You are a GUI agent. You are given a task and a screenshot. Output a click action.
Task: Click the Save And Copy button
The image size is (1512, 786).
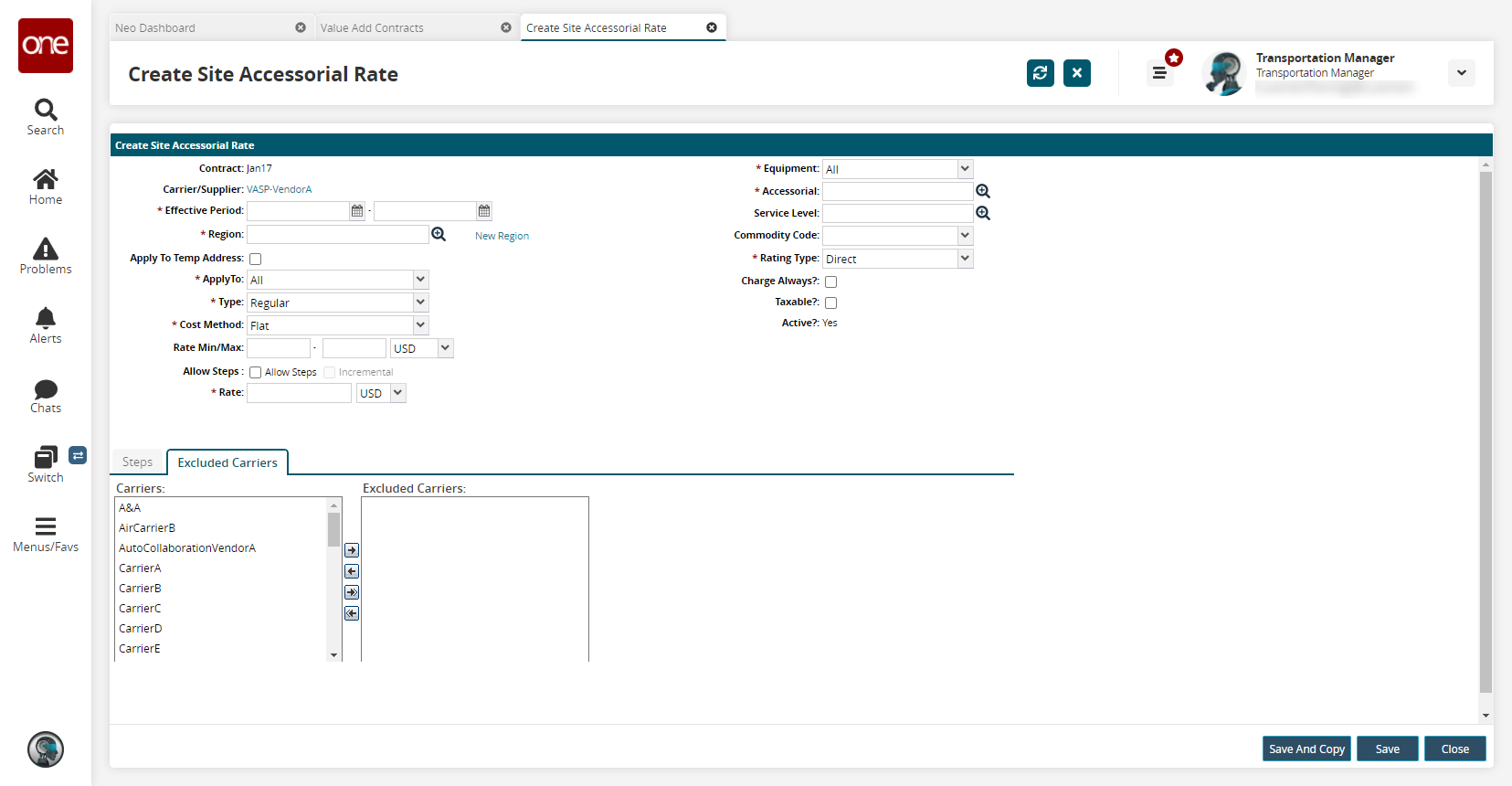pos(1306,749)
